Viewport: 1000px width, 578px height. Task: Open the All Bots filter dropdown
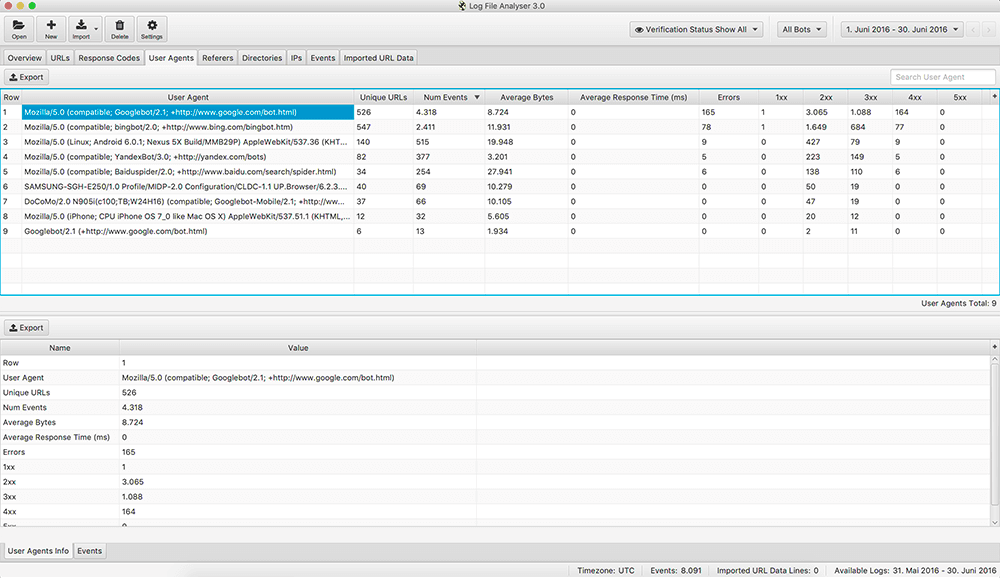[802, 29]
